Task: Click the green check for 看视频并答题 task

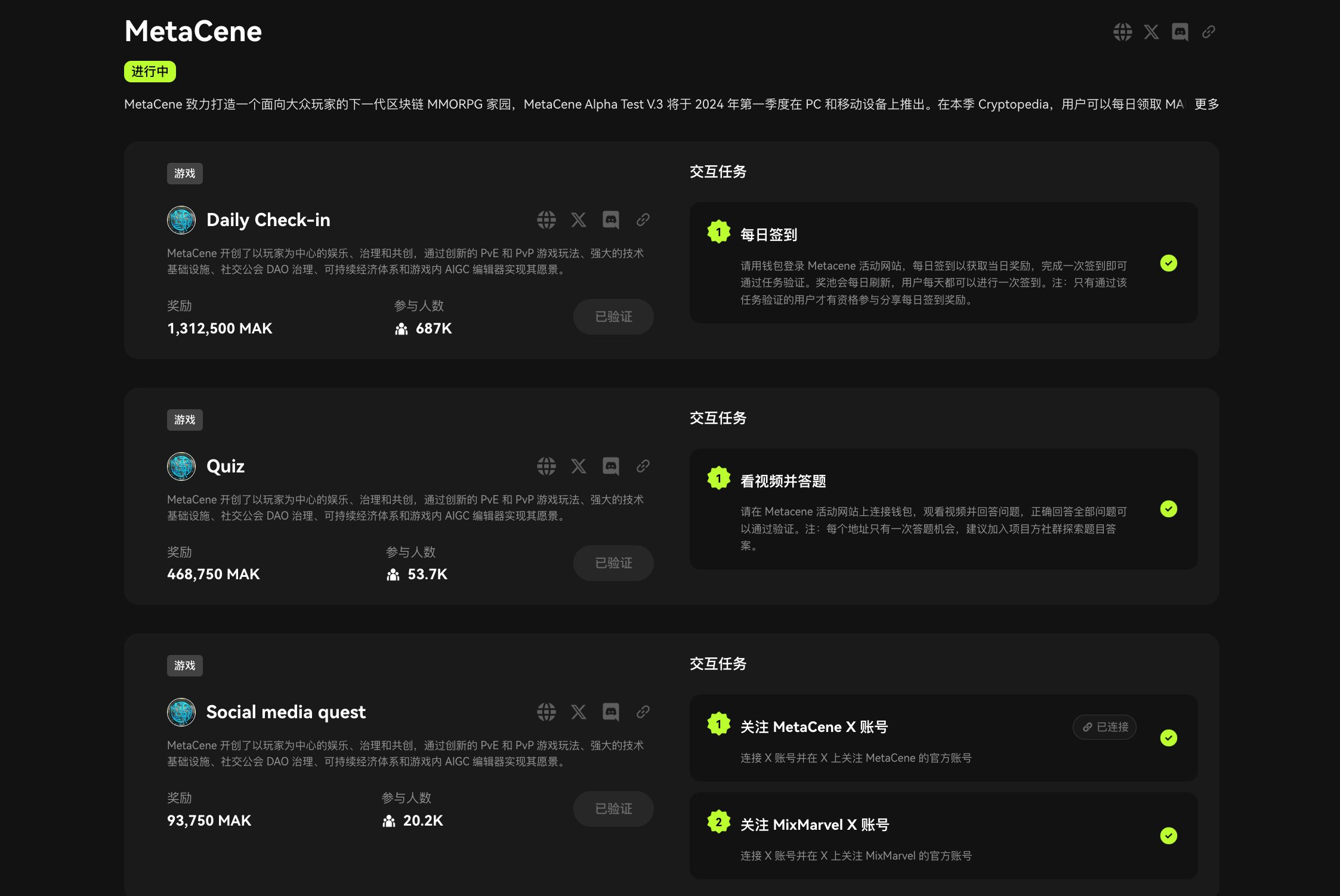Action: click(1168, 509)
